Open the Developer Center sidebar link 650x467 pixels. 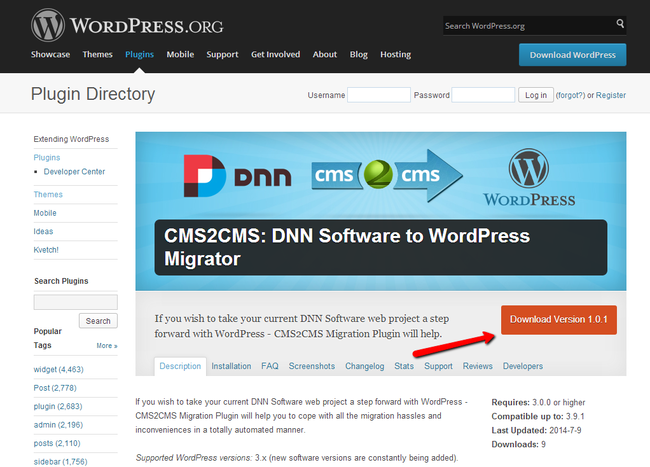point(75,172)
